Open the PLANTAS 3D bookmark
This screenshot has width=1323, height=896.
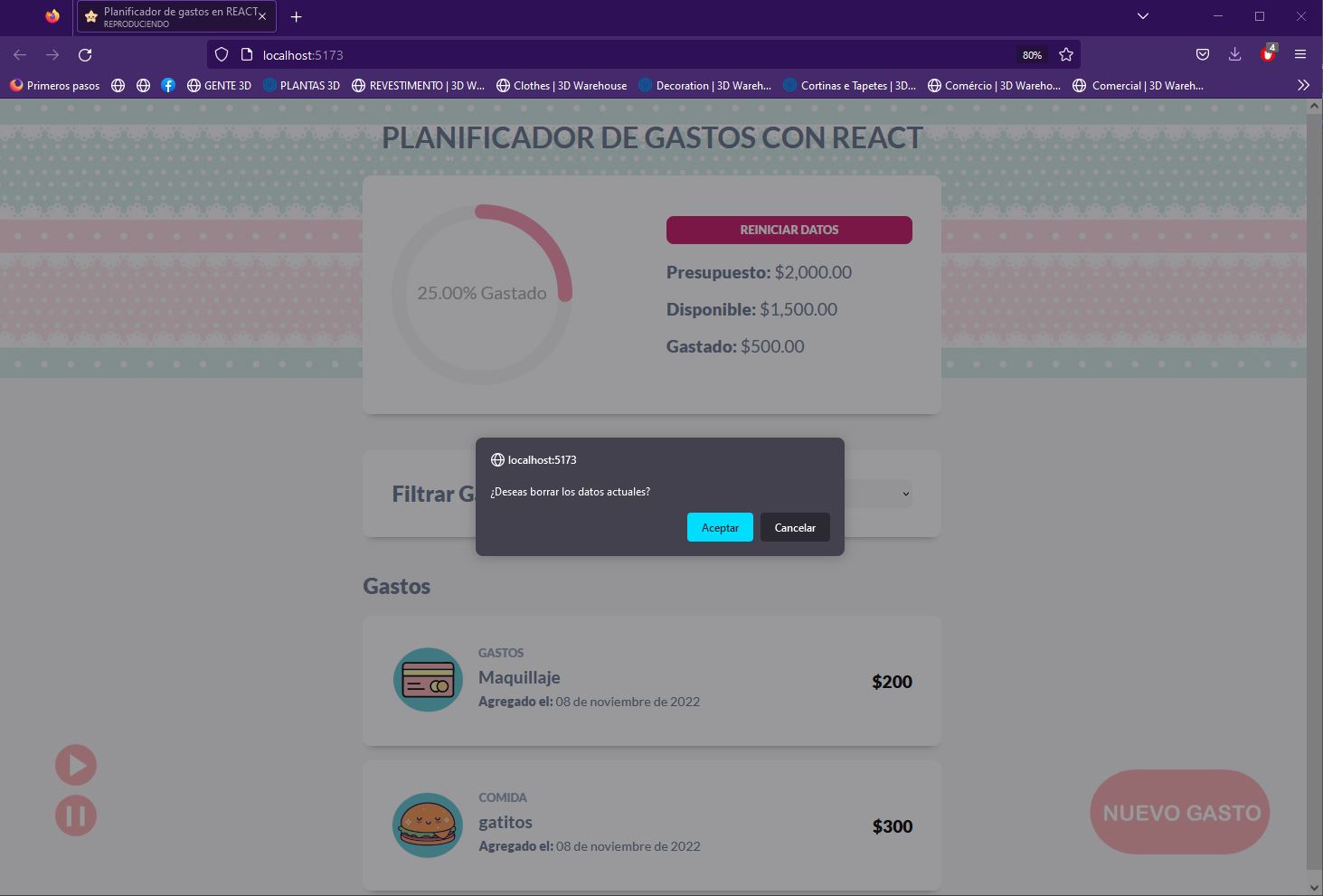[x=301, y=85]
